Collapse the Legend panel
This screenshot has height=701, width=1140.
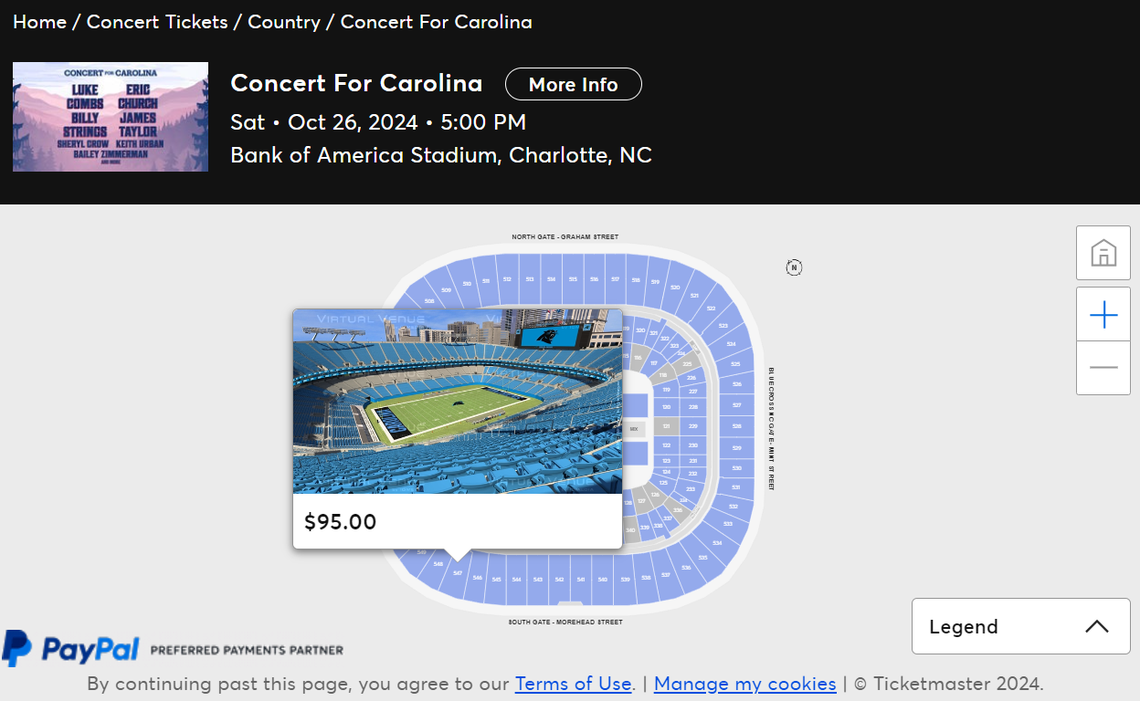tap(1020, 626)
